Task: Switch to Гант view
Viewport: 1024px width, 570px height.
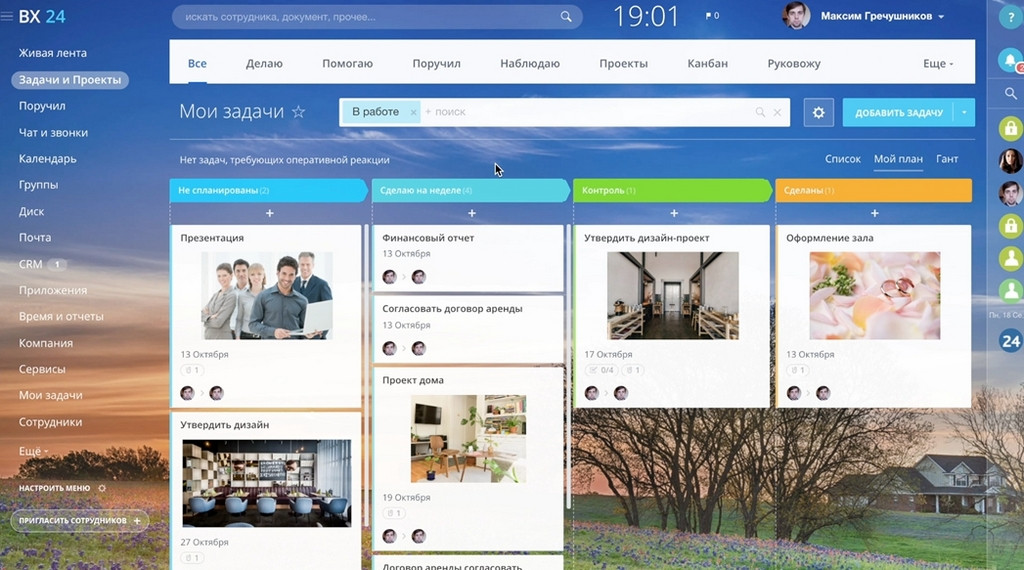Action: pos(947,159)
